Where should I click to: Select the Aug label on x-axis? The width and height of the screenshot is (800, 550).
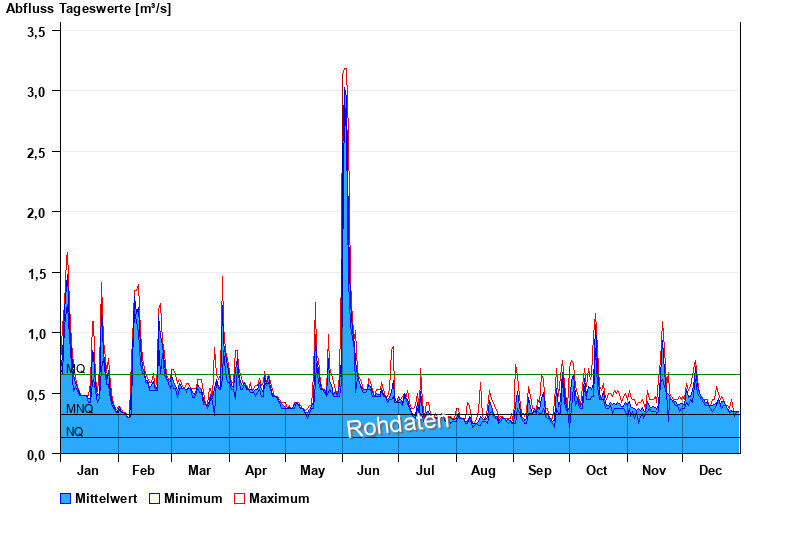(483, 471)
